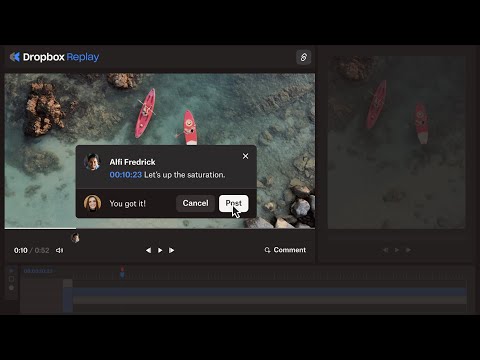Click the dimmed play button in right panel
480x360 pixels.
click(x=397, y=250)
